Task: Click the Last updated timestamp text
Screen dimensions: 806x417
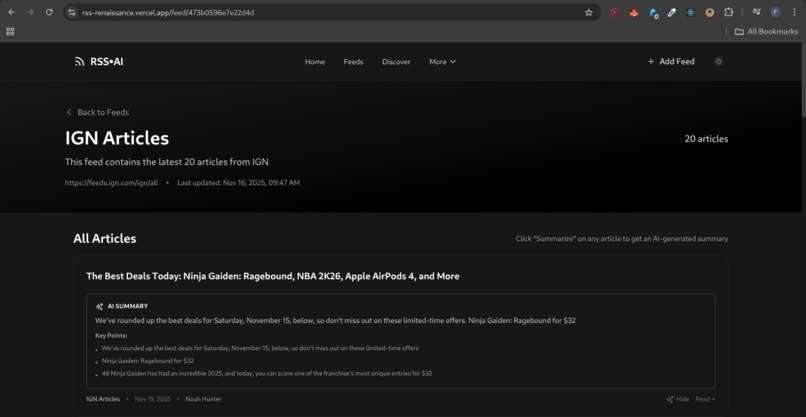Action: tap(239, 183)
